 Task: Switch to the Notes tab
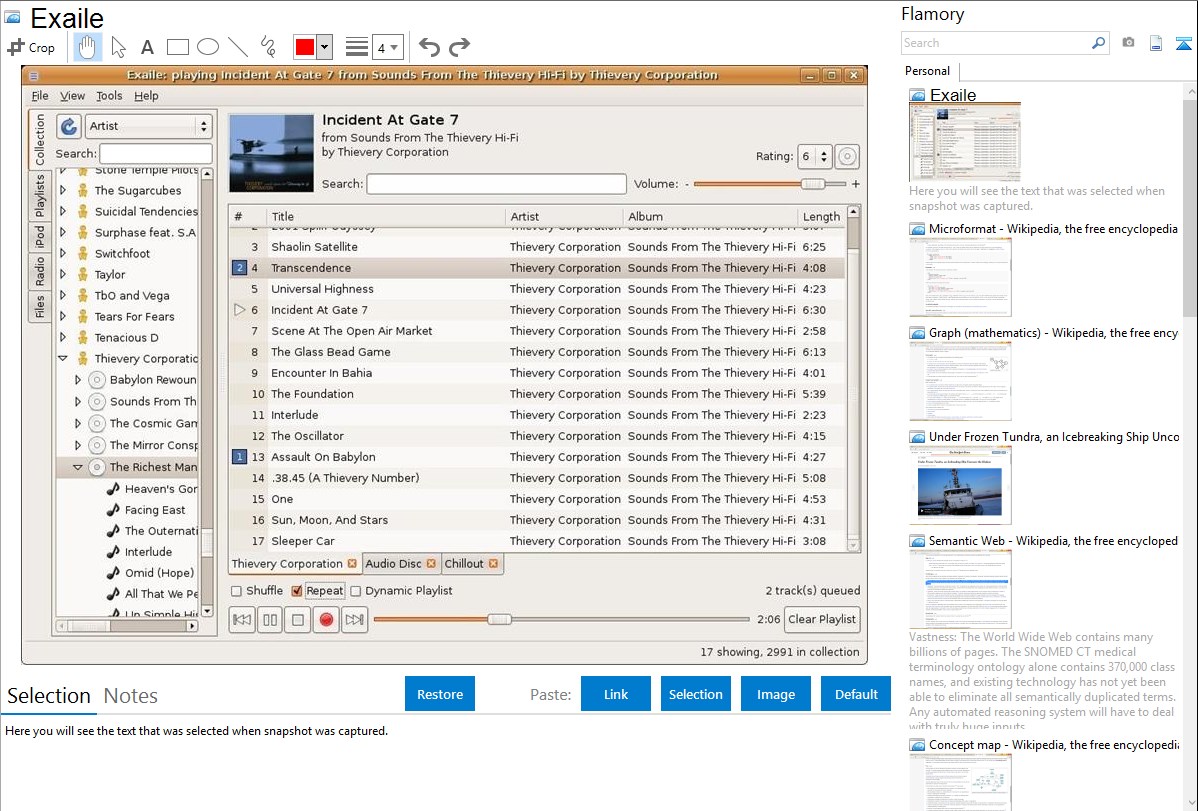coord(131,696)
